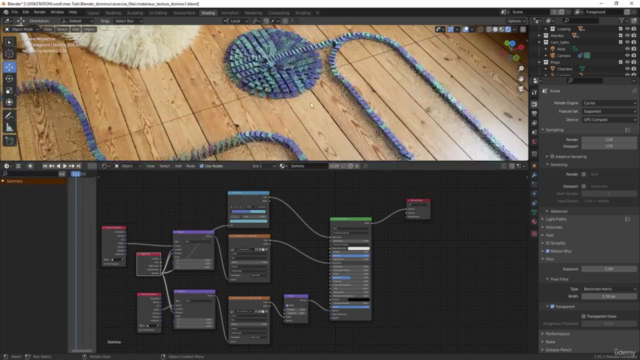
Task: Open the Device dropdown showing GPU Compute
Action: 609,120
